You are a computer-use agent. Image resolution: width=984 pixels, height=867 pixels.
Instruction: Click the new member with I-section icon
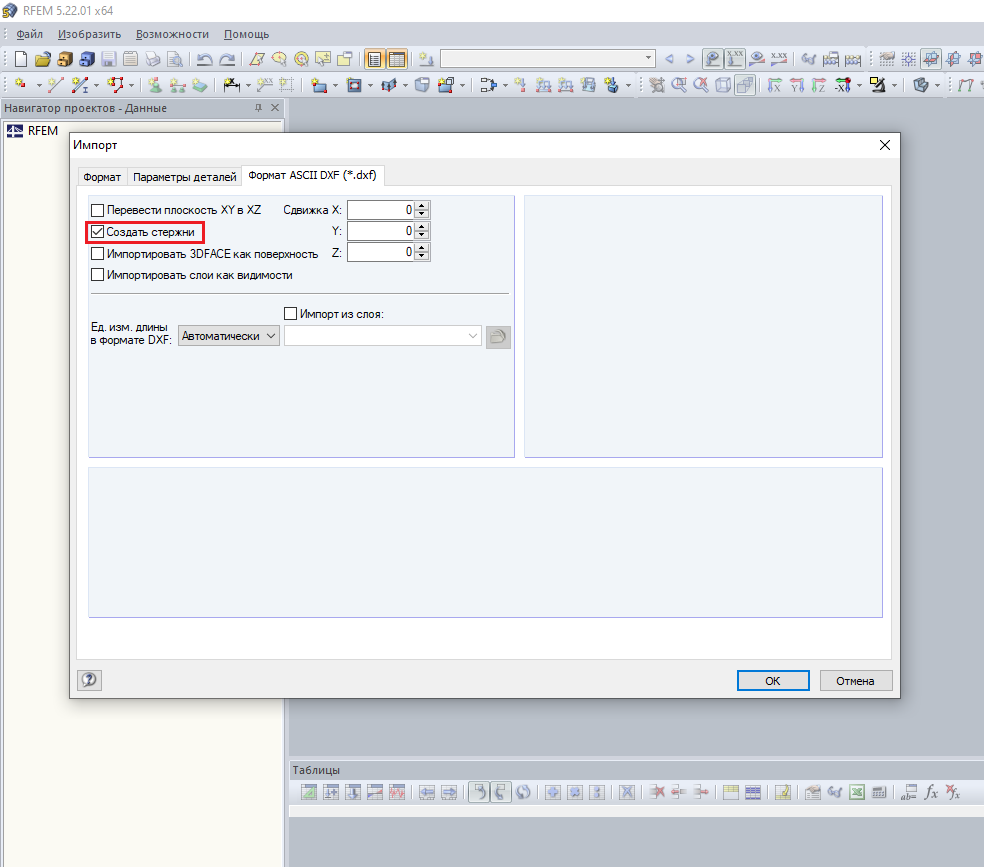[x=79, y=85]
